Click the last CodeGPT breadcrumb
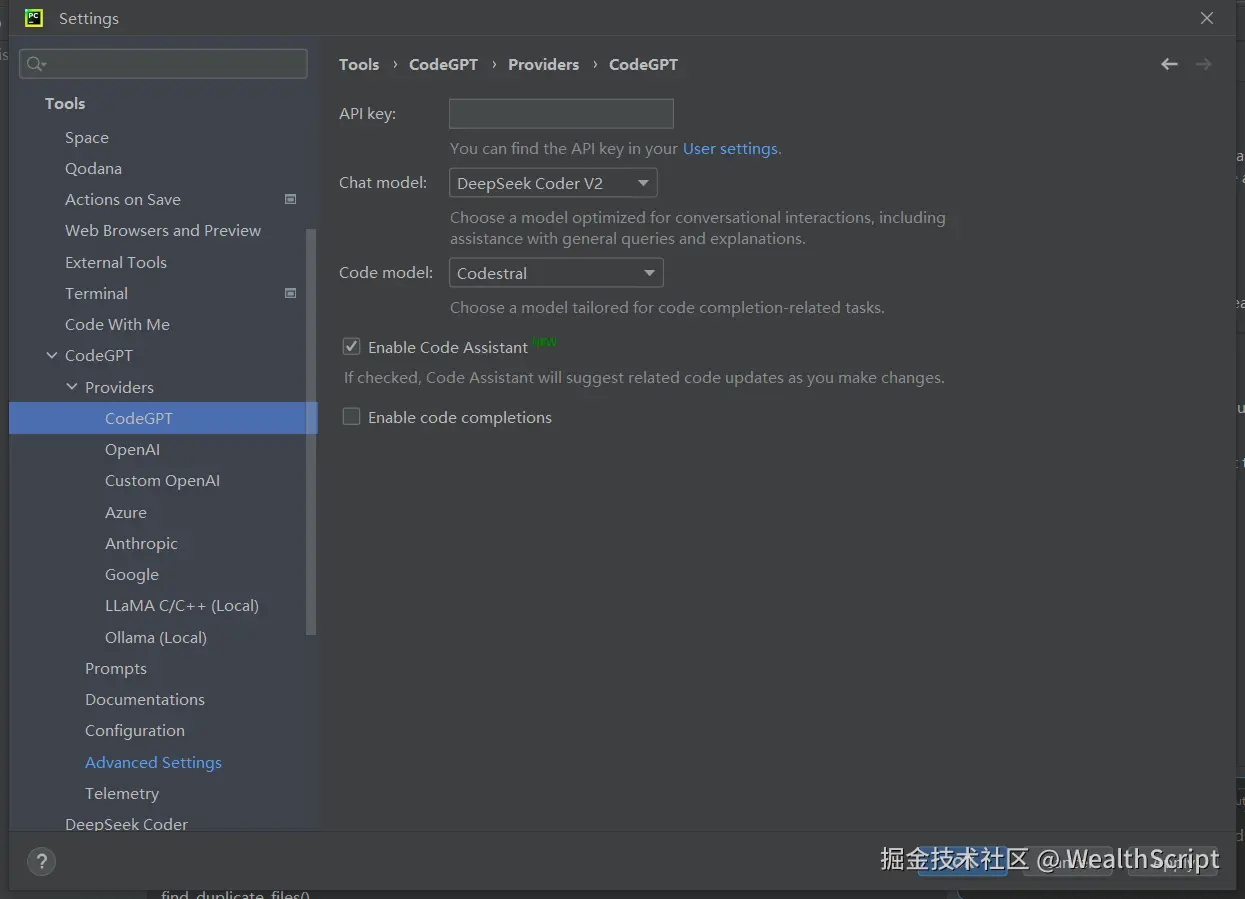1245x899 pixels. point(643,64)
